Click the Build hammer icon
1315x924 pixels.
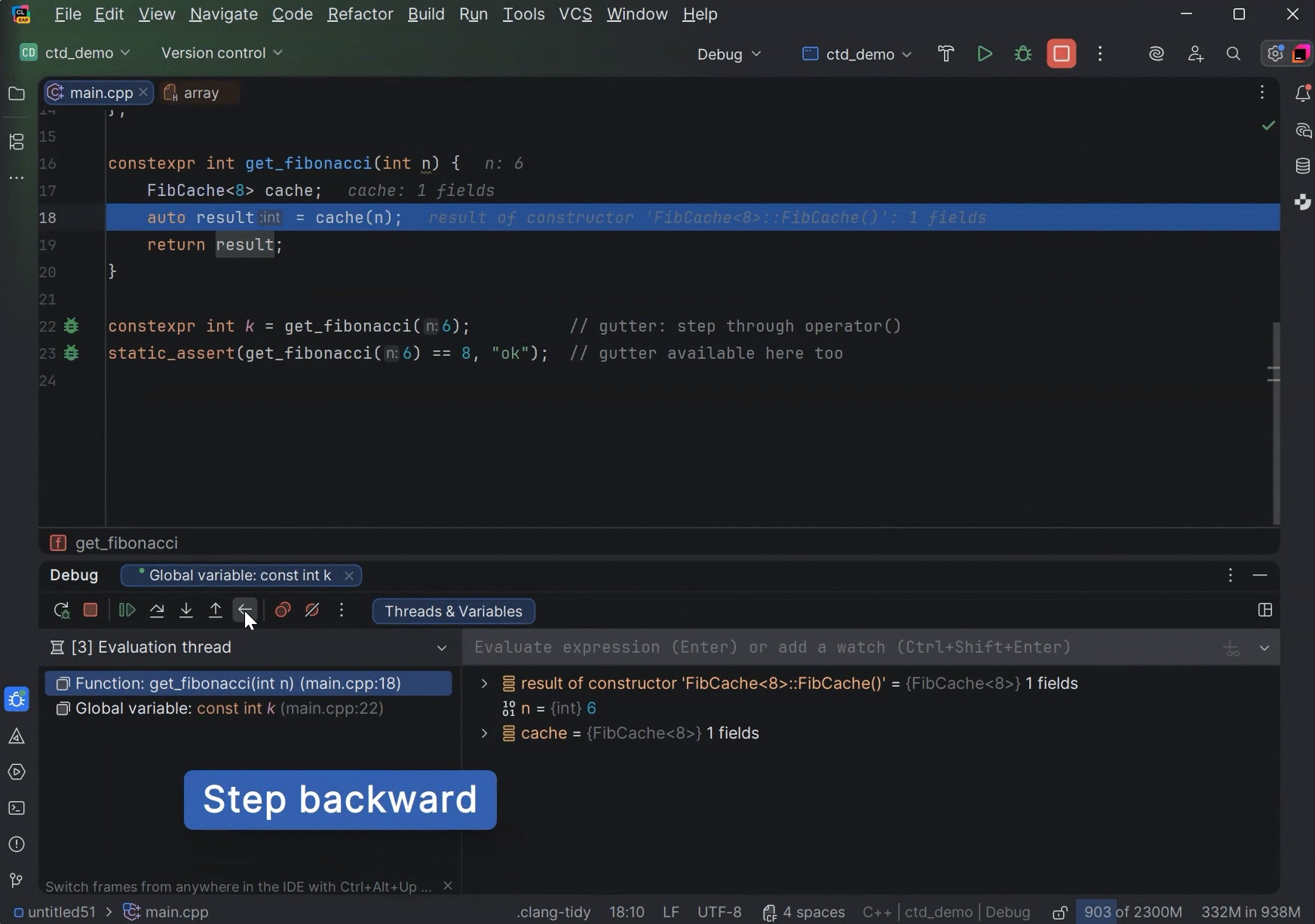(x=946, y=54)
